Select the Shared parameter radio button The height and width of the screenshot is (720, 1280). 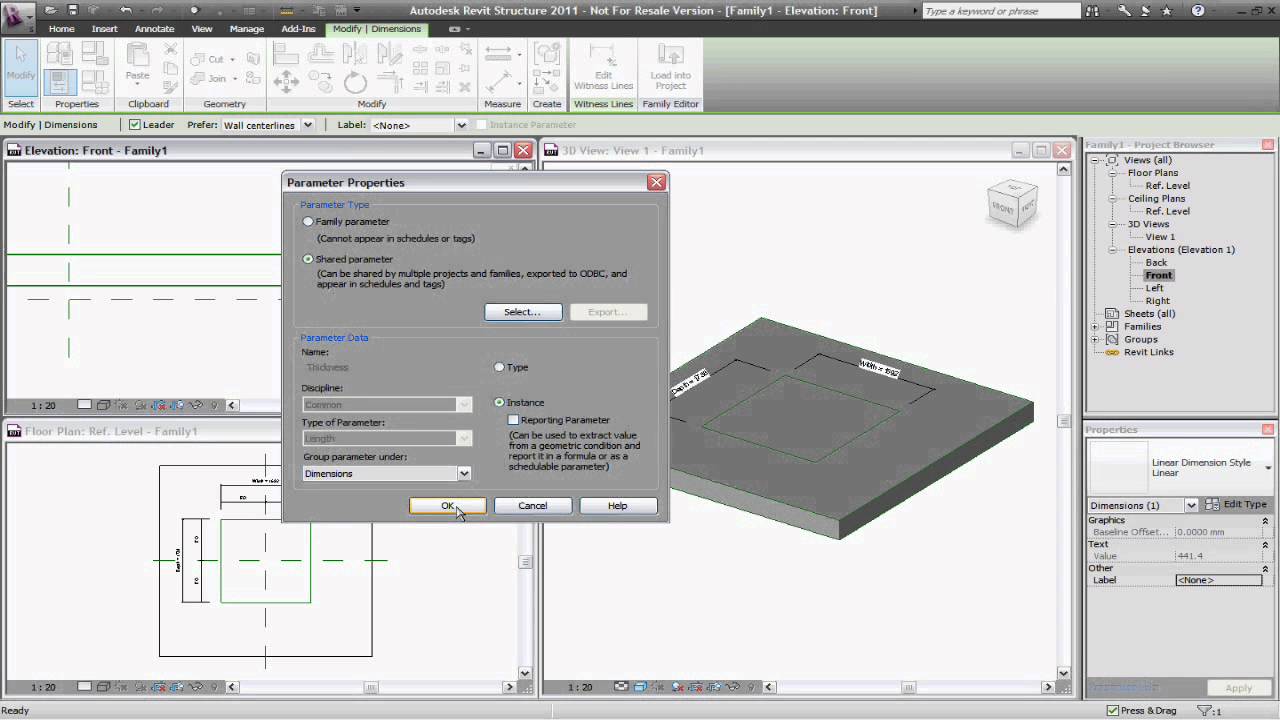[308, 259]
